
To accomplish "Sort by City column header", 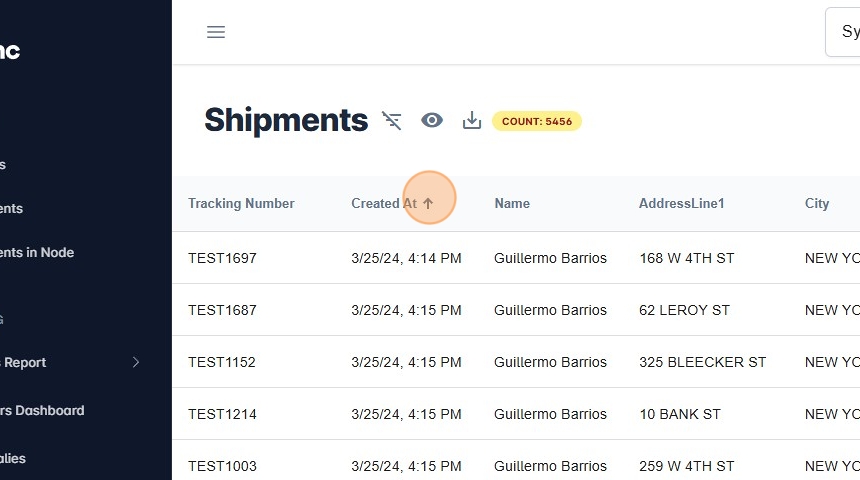I will coord(817,203).
